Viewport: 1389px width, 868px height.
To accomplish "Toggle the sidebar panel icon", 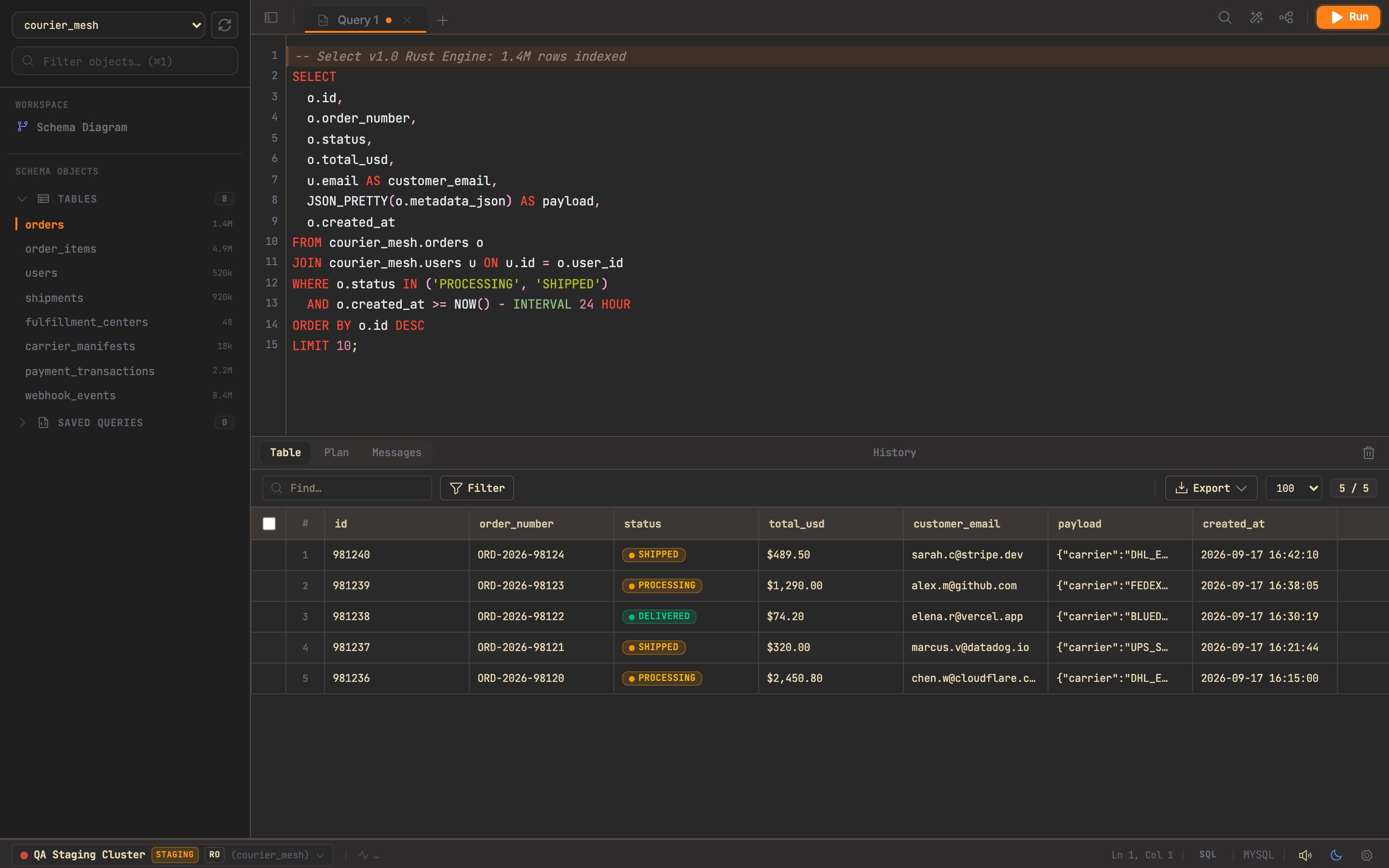I will (271, 18).
